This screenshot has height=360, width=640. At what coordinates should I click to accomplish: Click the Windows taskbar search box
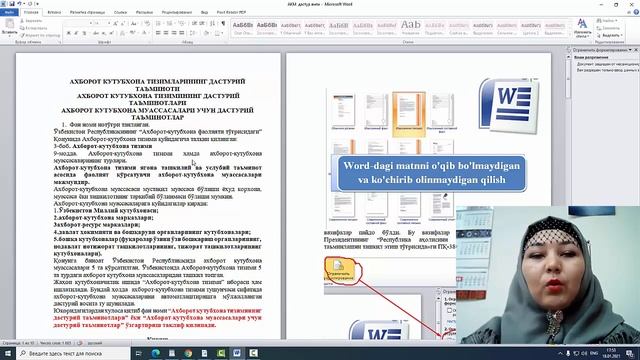pos(73,353)
